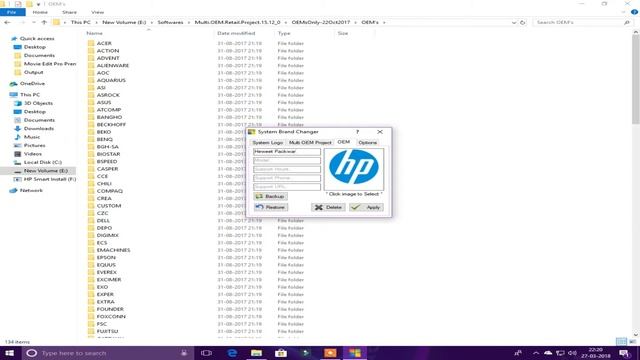Screen dimensions: 640x360
Task: Go back using the back arrow
Action: point(7,22)
